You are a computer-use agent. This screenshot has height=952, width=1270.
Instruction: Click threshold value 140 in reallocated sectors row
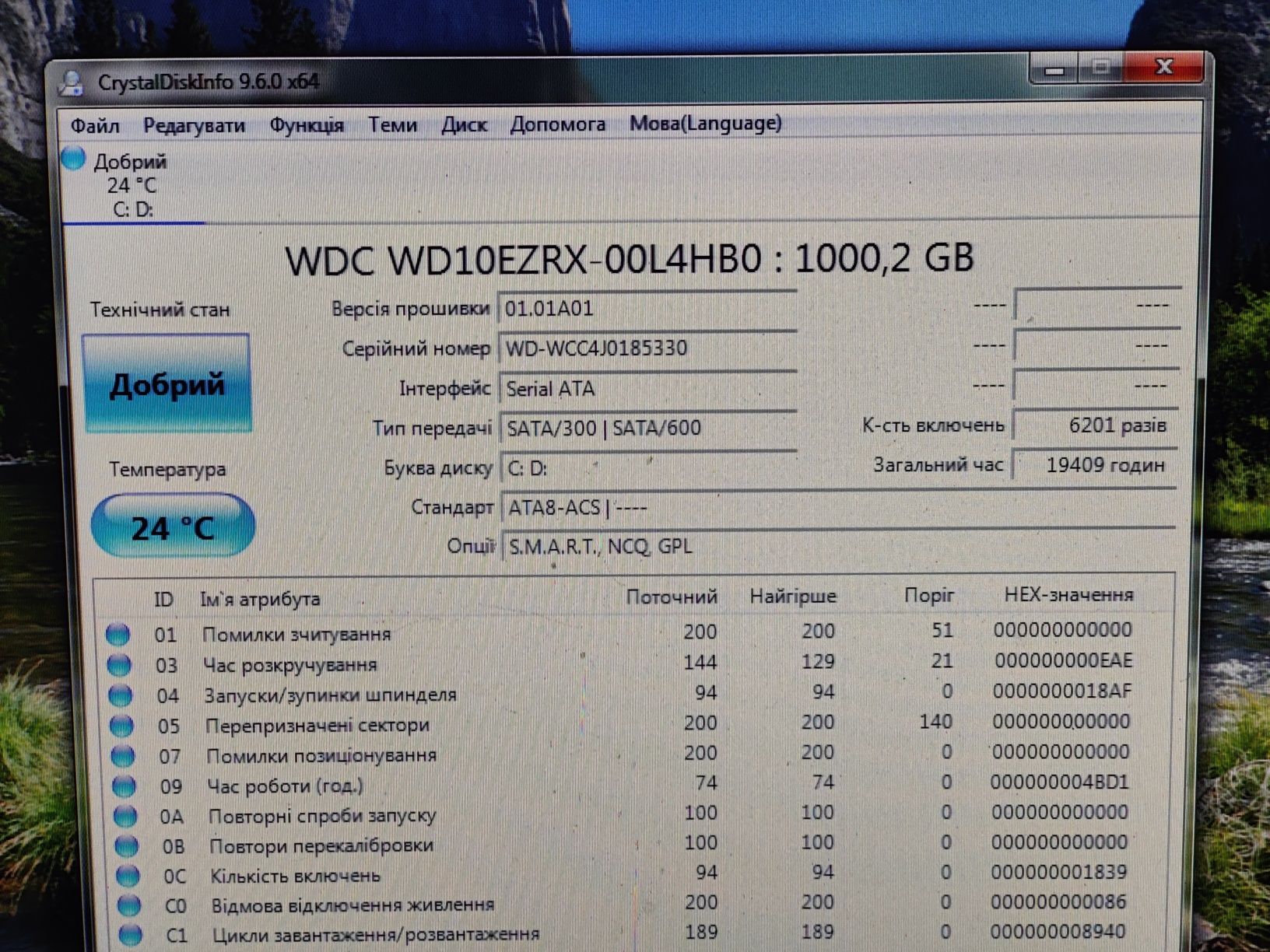coord(935,722)
